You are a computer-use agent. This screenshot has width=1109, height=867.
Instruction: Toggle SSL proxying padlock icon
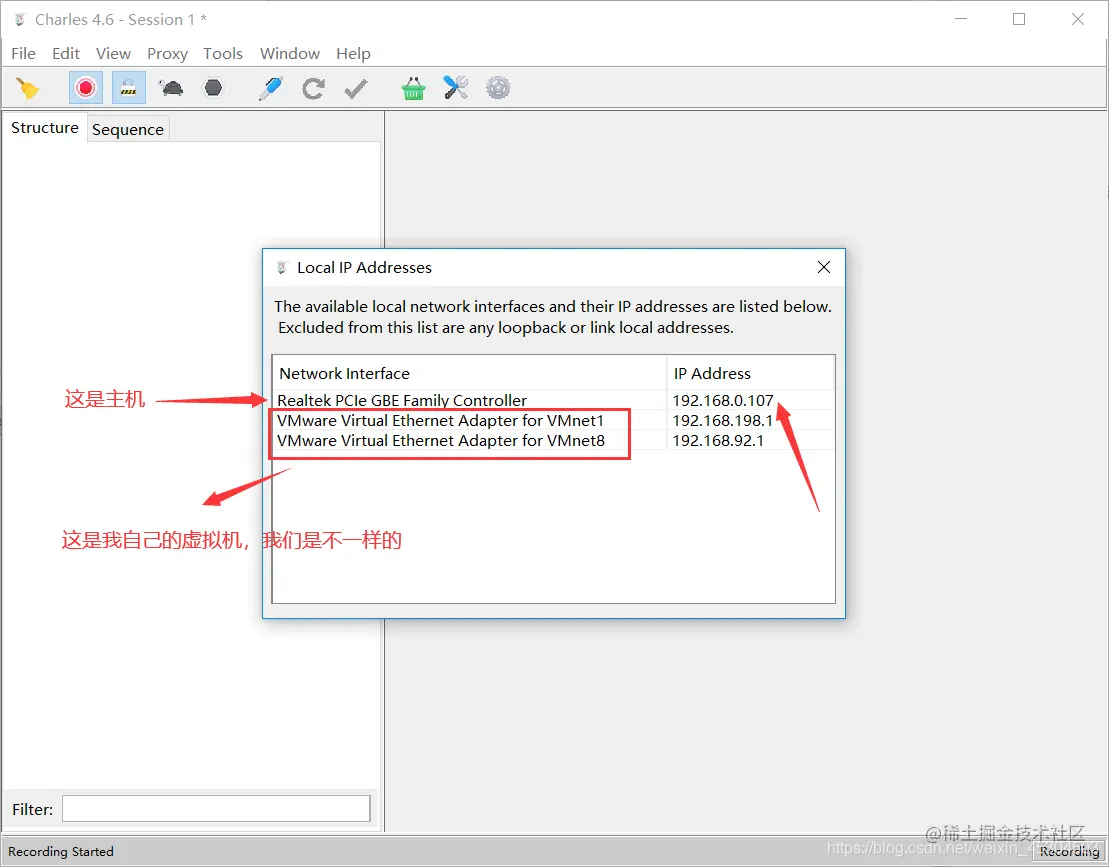pos(129,88)
